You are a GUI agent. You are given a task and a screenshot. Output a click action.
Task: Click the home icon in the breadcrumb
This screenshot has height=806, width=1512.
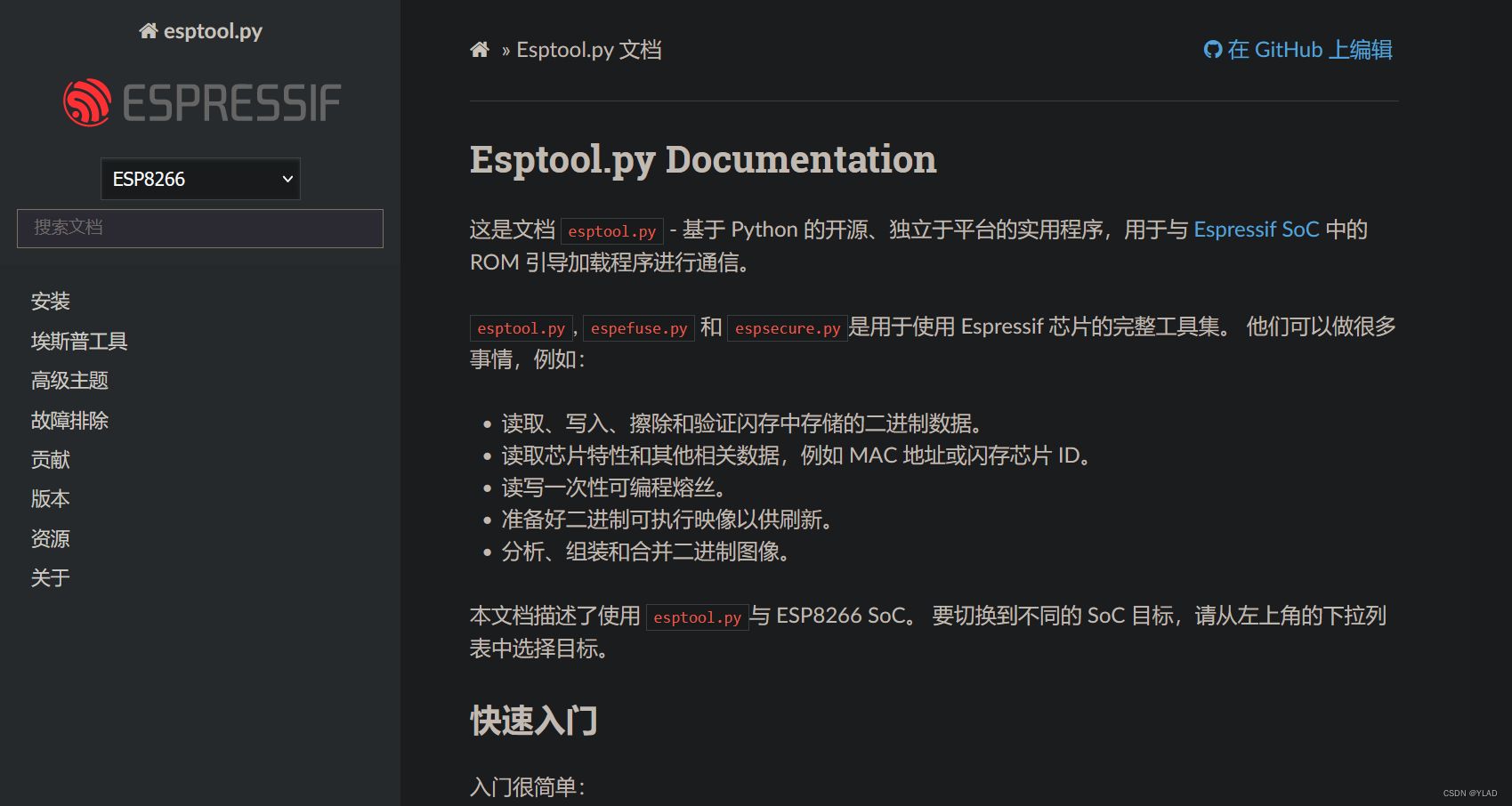pyautogui.click(x=480, y=50)
